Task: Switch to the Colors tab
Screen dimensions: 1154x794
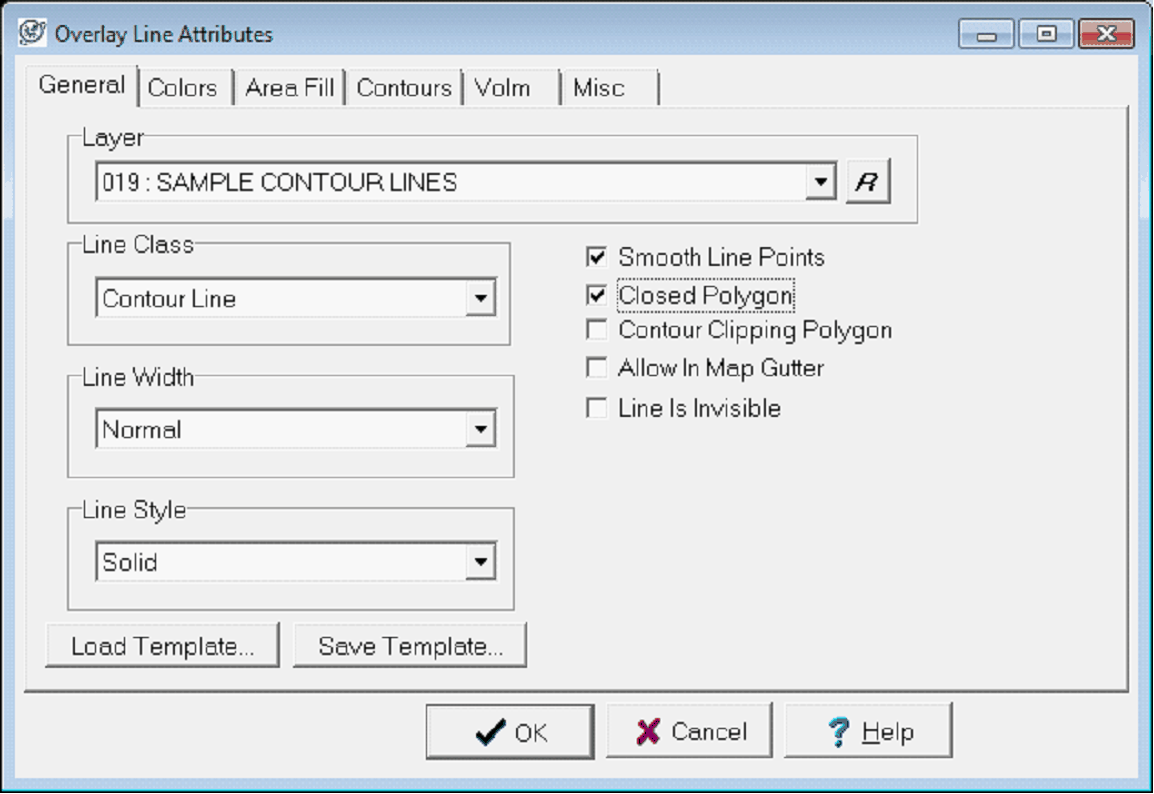Action: tap(182, 88)
